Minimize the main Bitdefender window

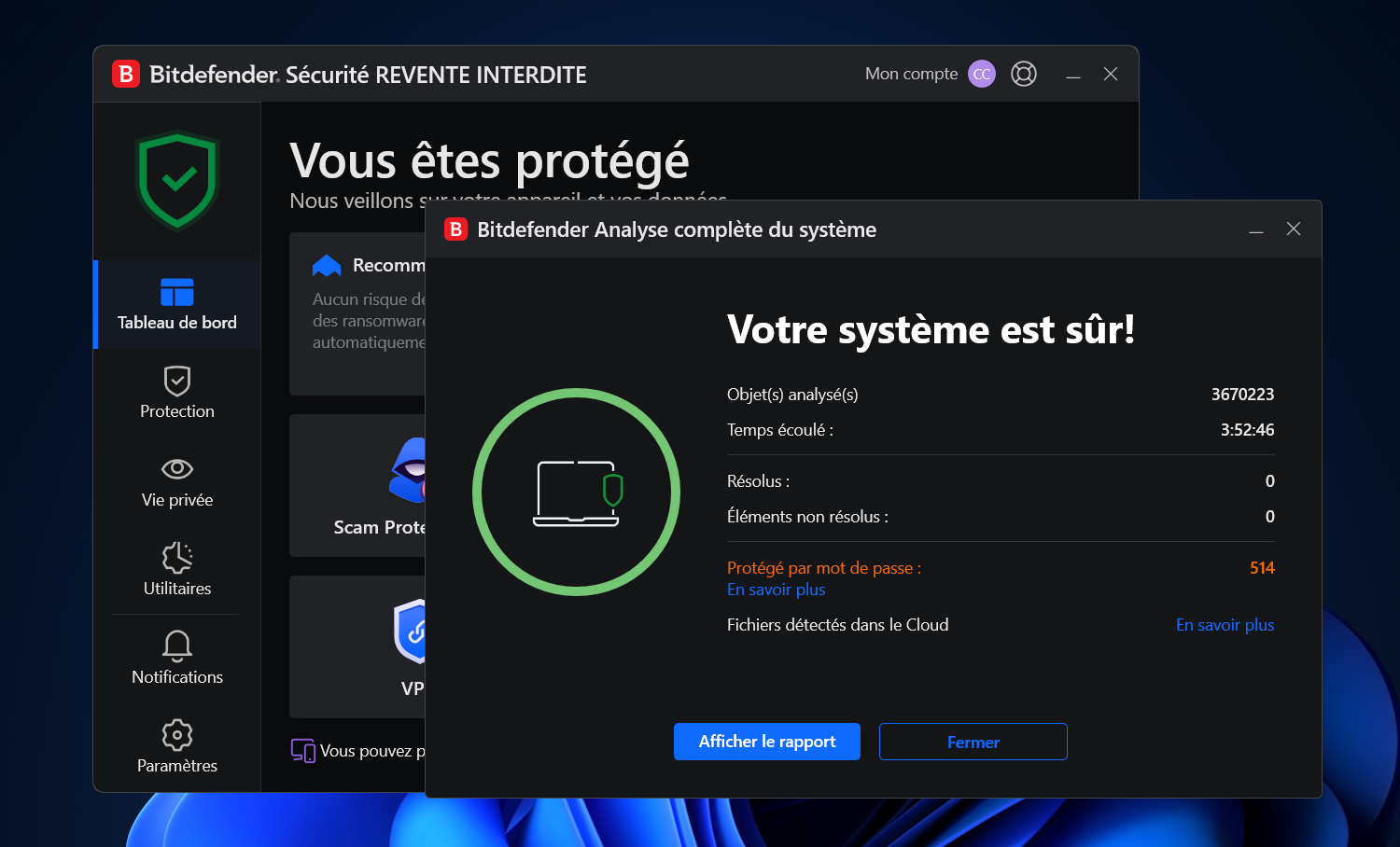(1073, 75)
